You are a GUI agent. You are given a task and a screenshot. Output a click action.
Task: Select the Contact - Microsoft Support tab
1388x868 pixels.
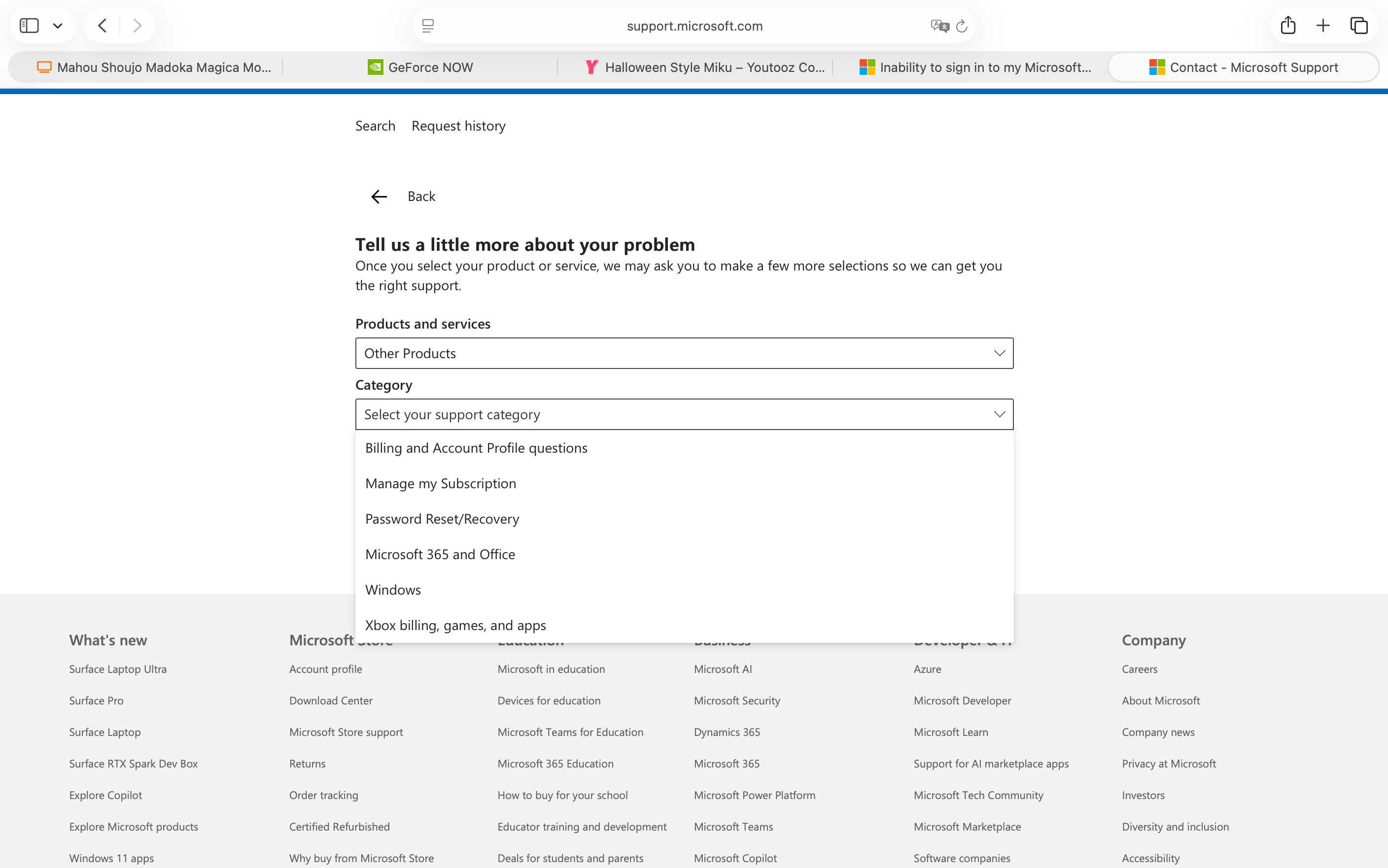pyautogui.click(x=1243, y=67)
